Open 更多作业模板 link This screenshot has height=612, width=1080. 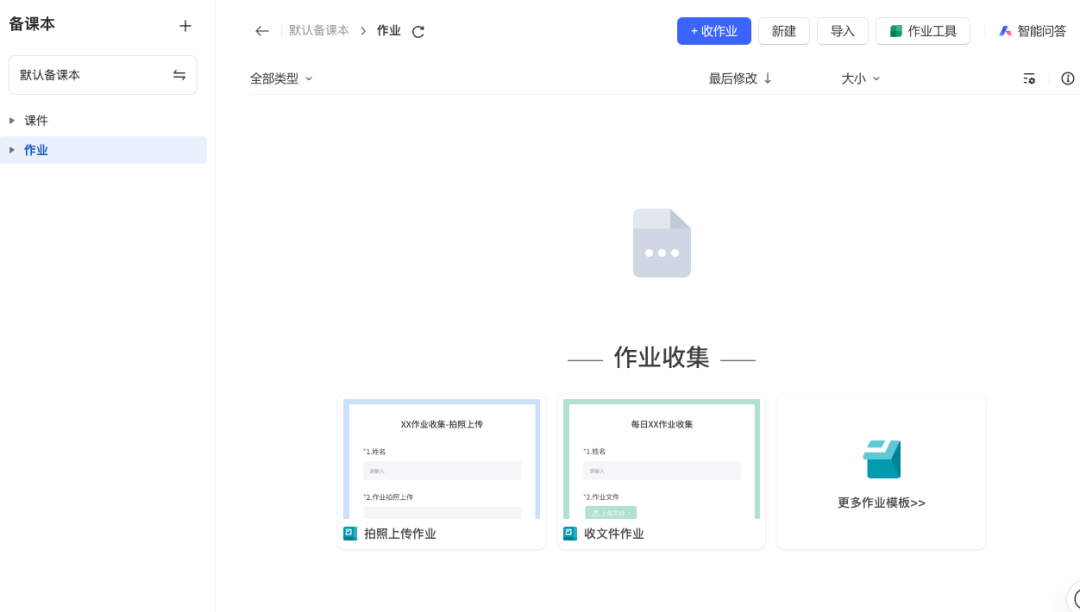pos(880,502)
